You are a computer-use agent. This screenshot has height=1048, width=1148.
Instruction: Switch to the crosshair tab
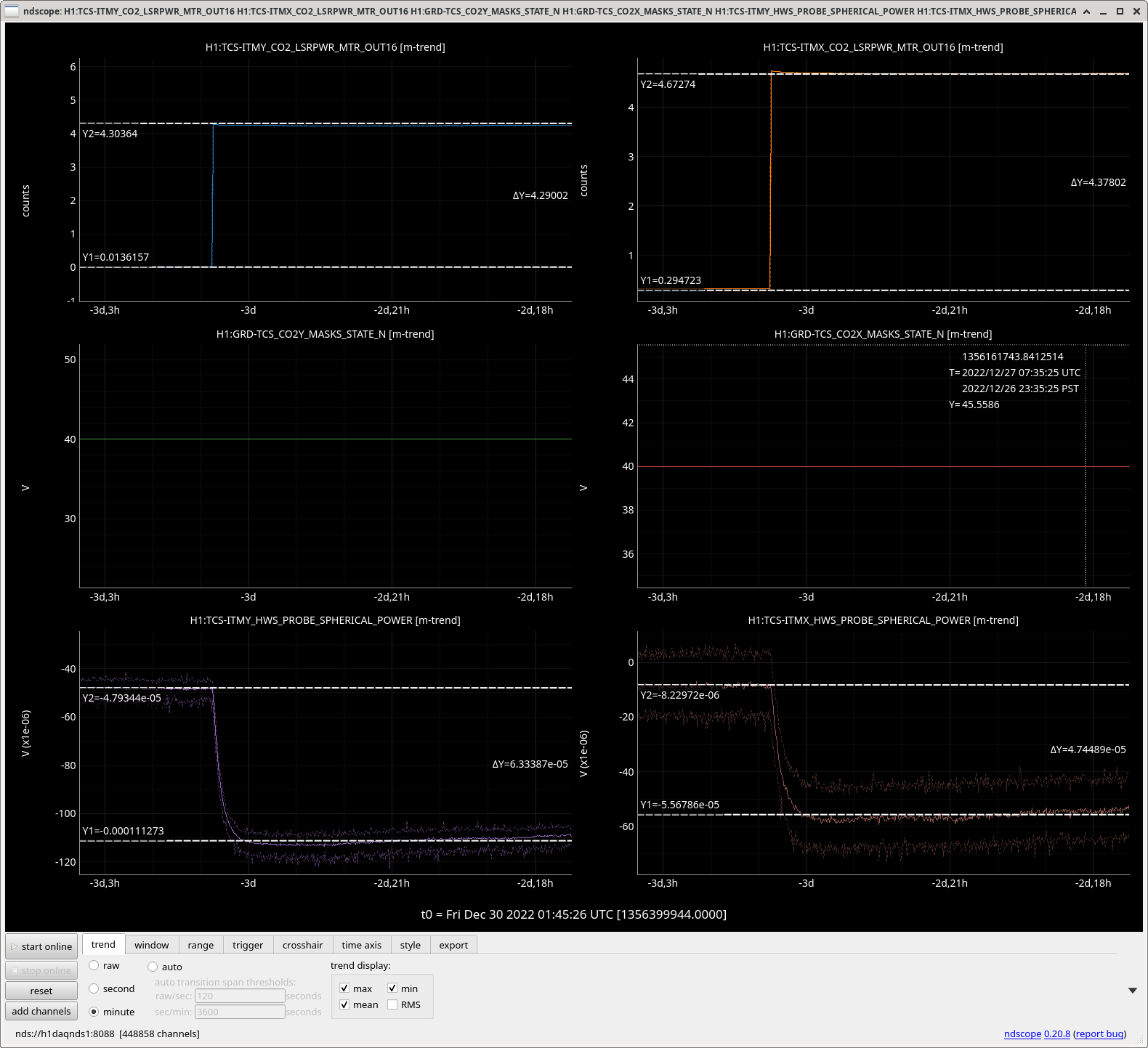tap(302, 945)
